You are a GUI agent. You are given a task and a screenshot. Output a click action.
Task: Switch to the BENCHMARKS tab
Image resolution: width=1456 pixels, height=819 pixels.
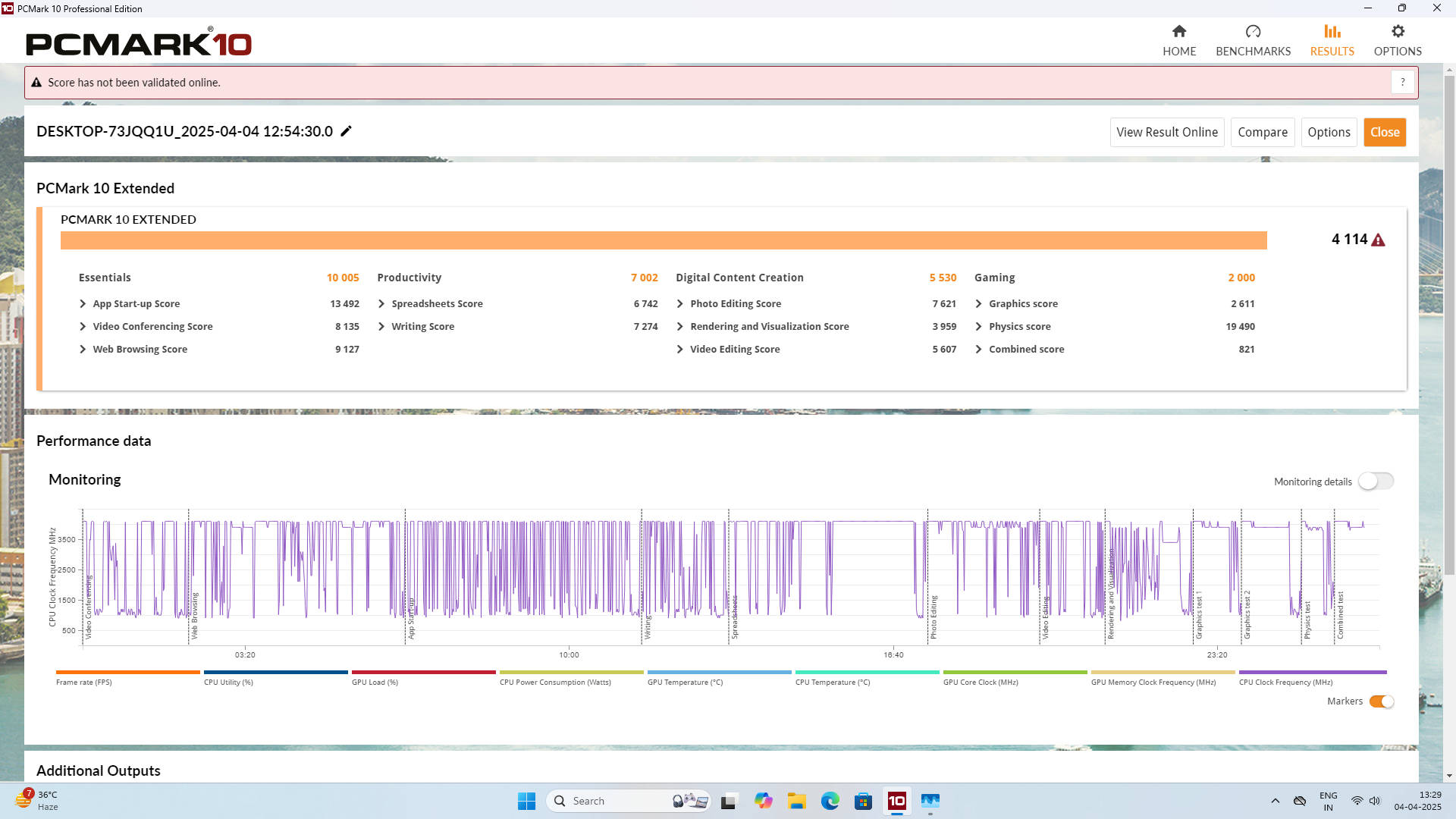click(x=1253, y=40)
